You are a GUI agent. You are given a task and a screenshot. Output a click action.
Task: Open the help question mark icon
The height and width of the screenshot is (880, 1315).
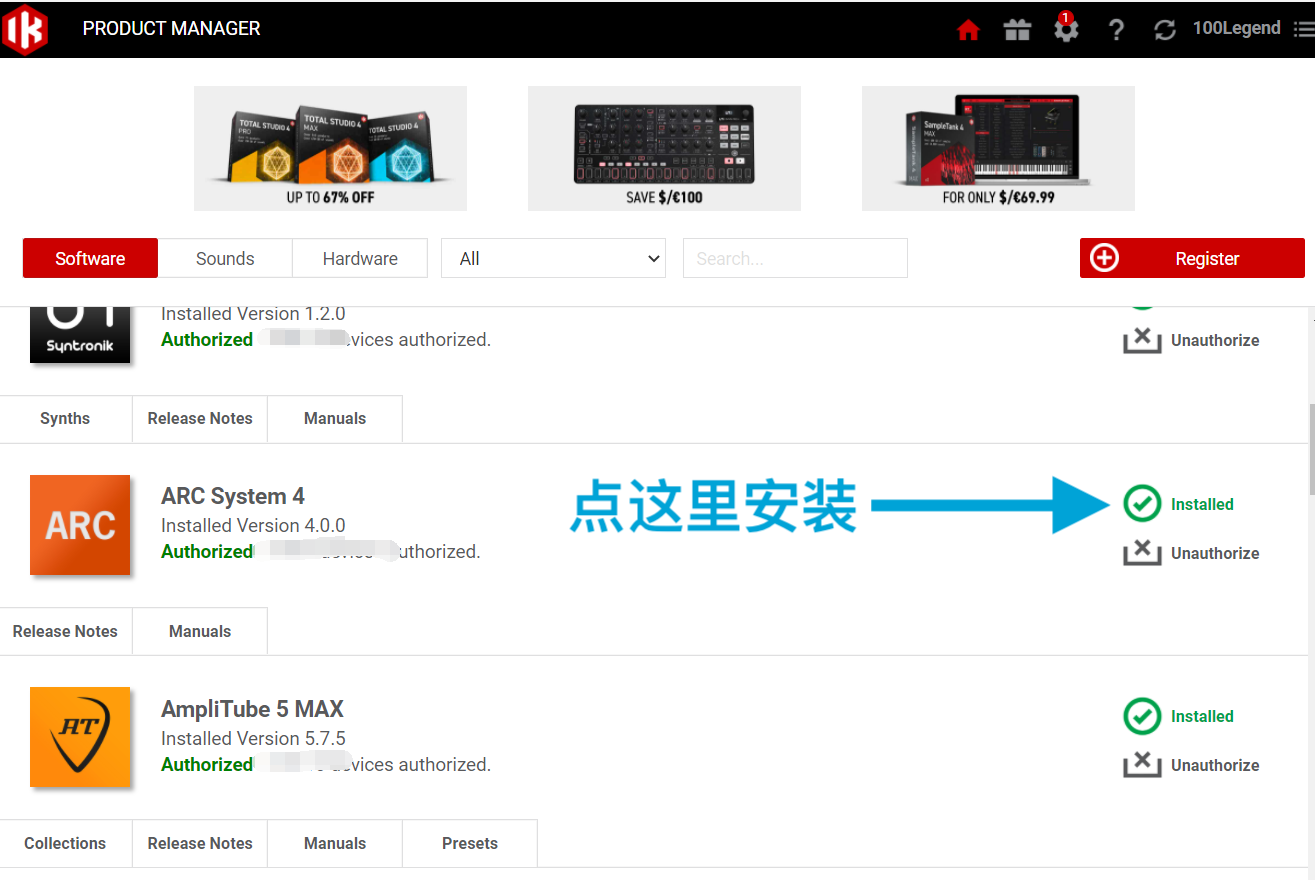pos(1116,30)
